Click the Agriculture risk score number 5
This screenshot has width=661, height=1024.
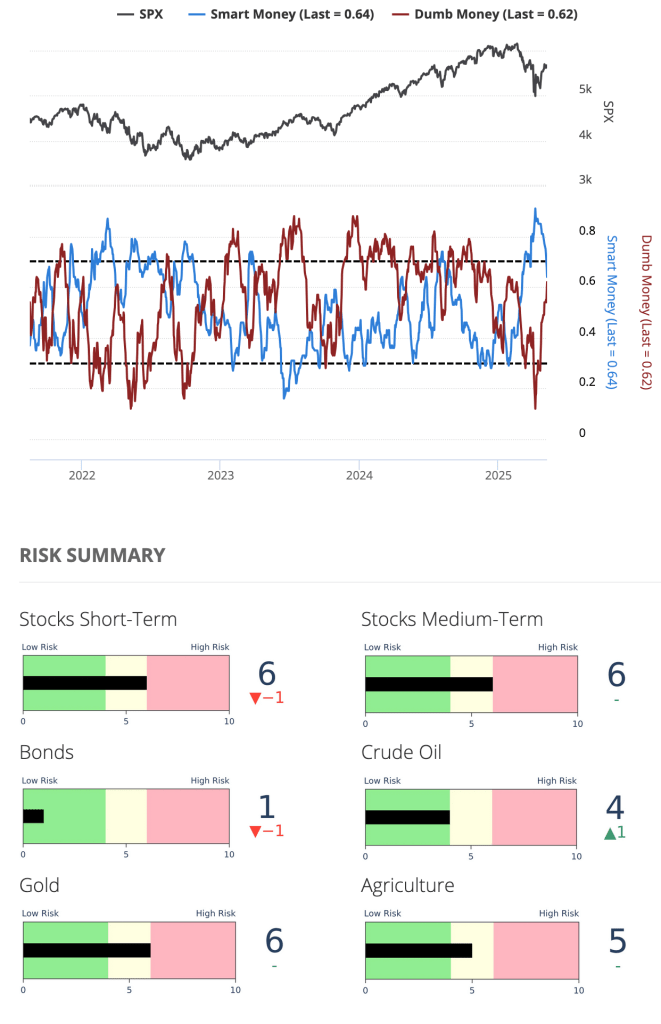[x=617, y=941]
